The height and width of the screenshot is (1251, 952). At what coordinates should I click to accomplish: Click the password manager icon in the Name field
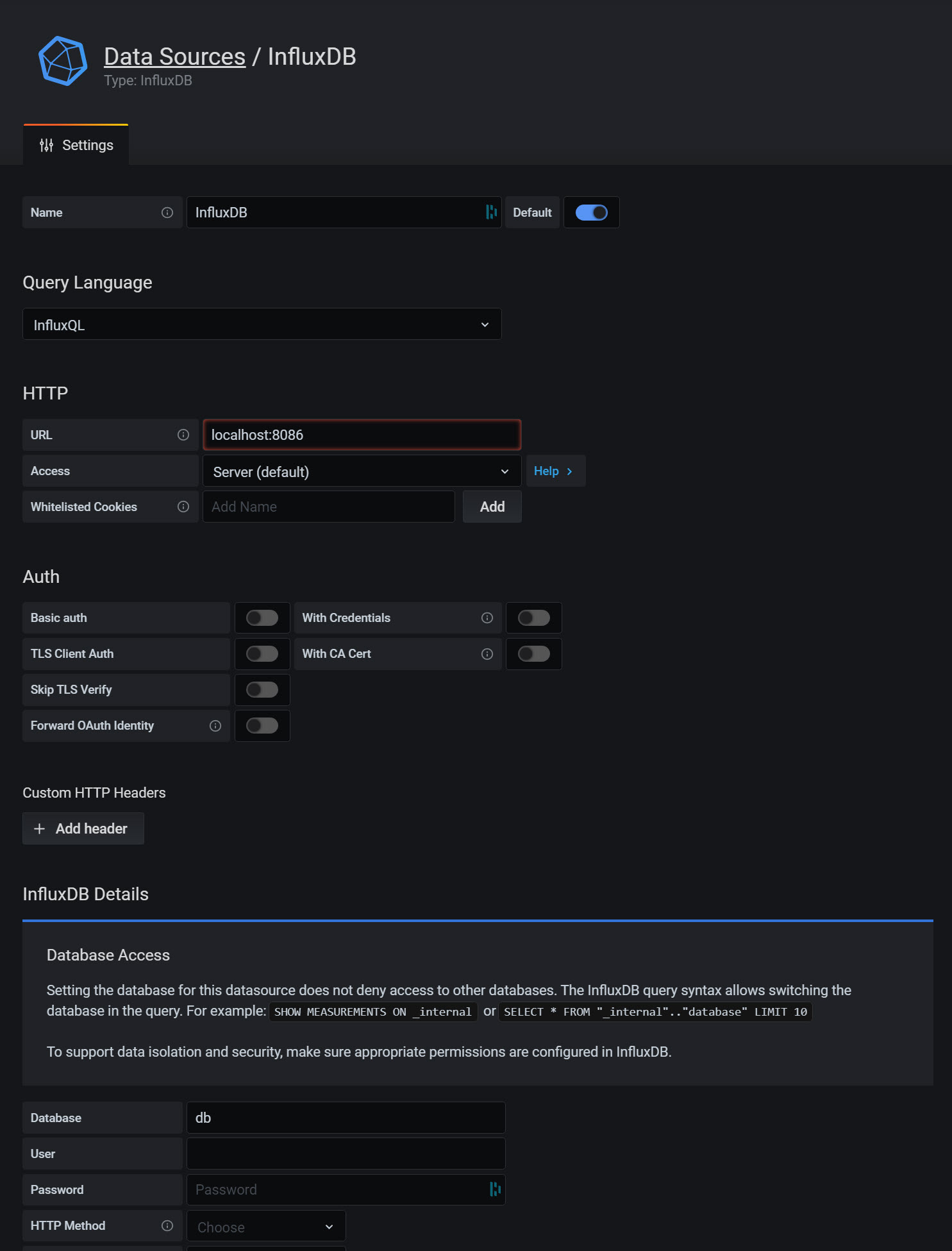(x=492, y=212)
